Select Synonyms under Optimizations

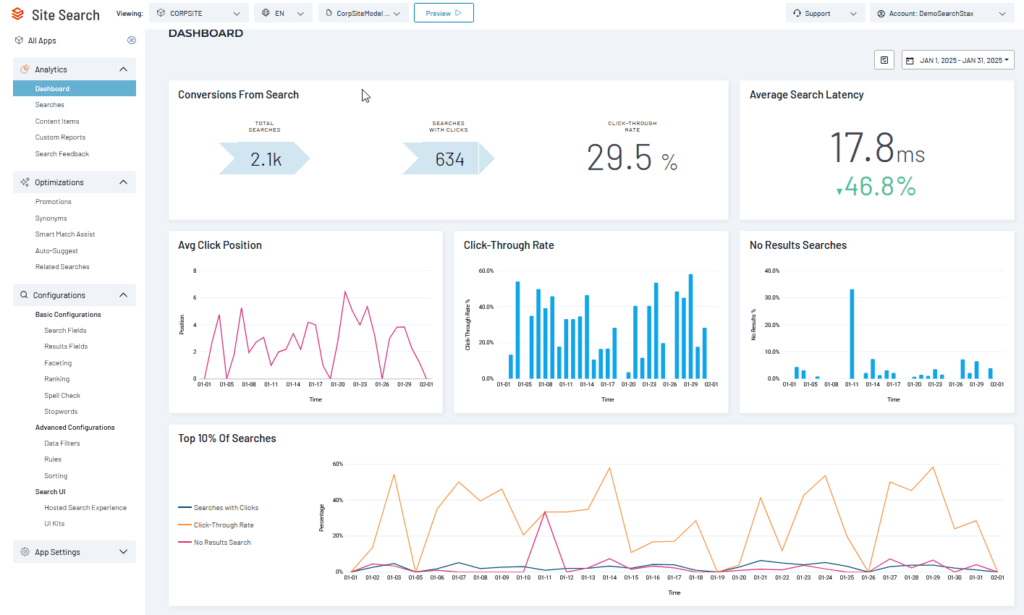51,218
